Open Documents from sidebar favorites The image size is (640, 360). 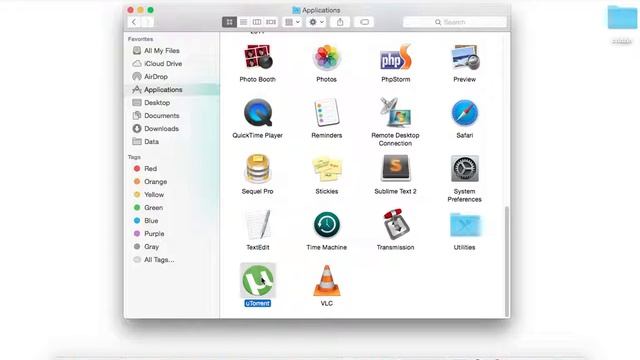pos(171,116)
